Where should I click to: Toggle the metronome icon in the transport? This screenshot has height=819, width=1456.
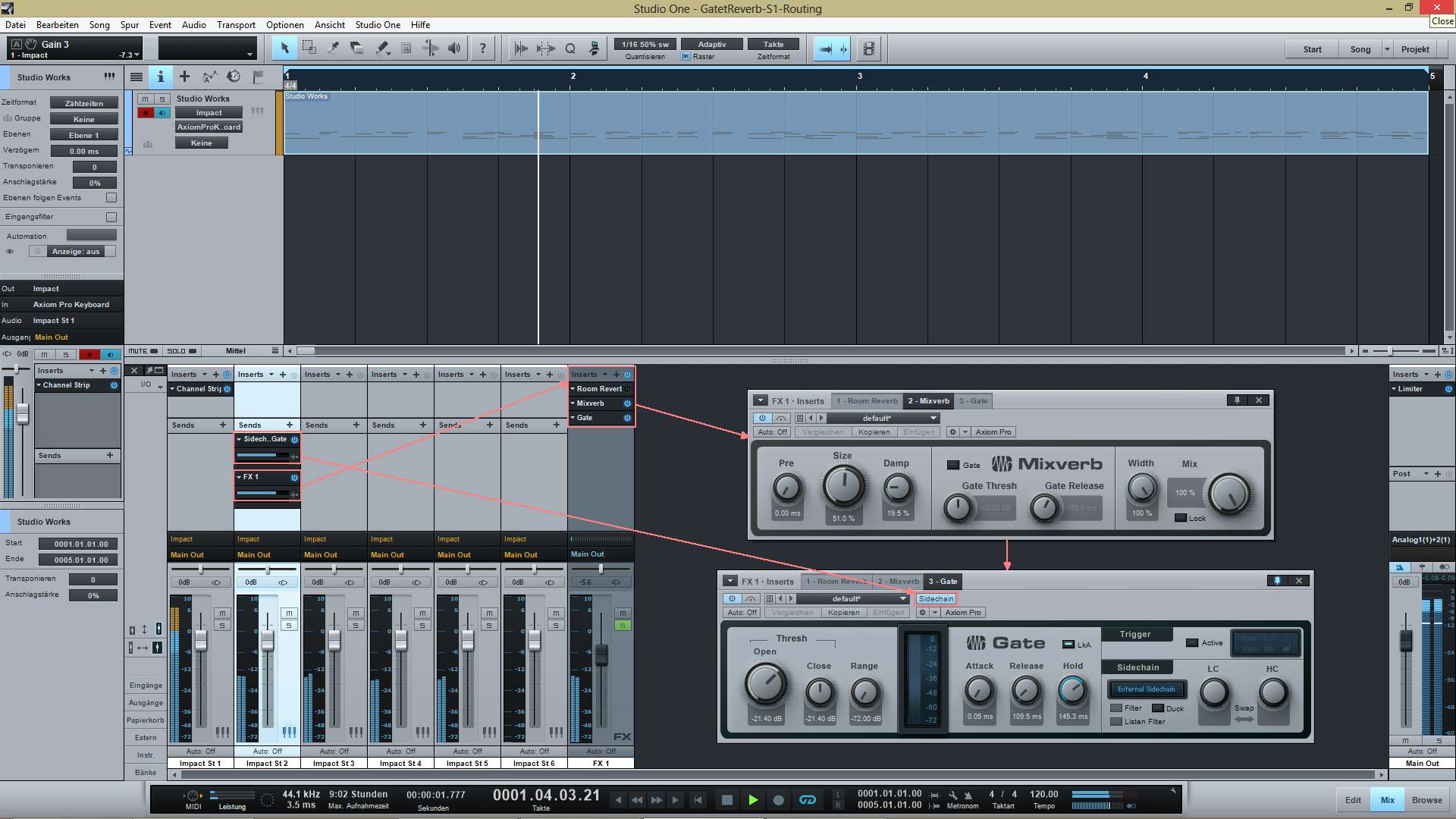(x=968, y=795)
